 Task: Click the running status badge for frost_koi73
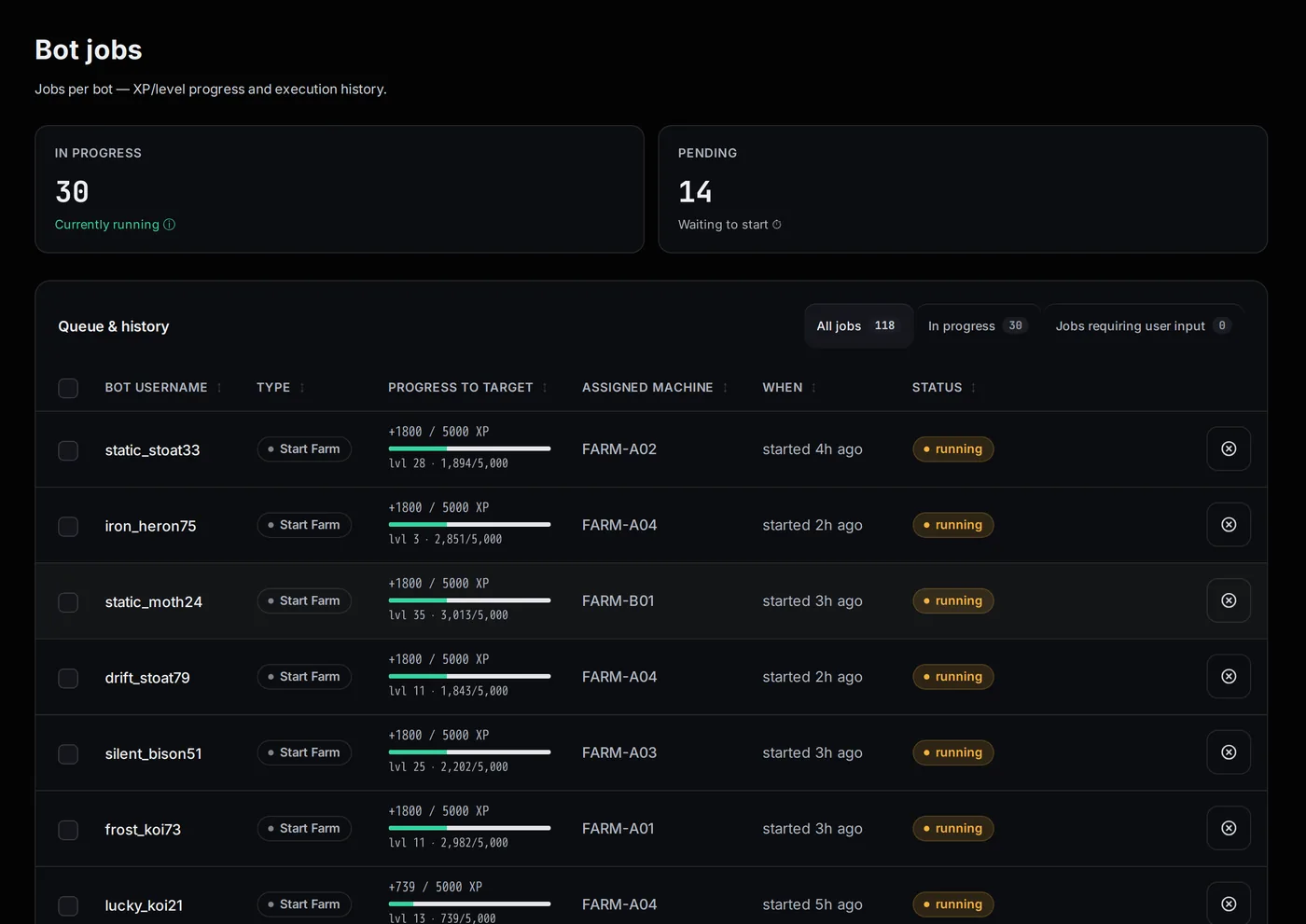pyautogui.click(x=953, y=828)
